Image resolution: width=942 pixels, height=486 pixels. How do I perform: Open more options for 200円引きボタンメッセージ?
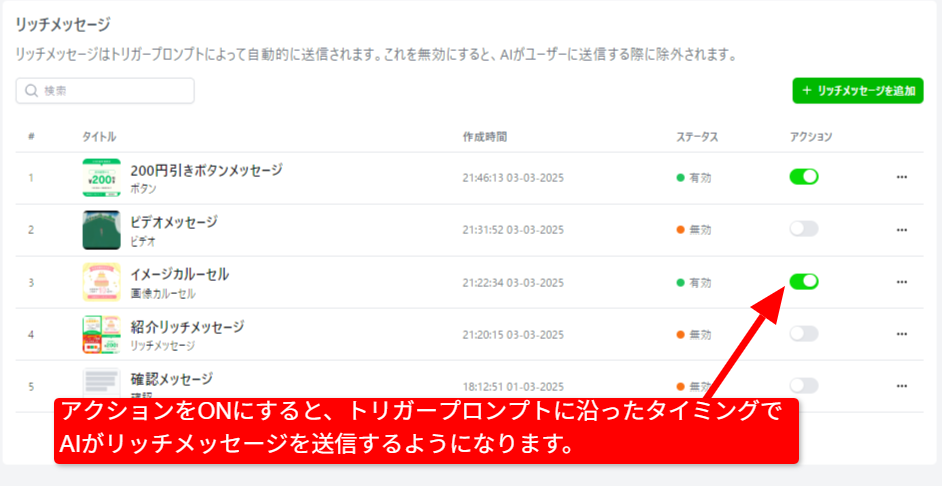(x=901, y=177)
